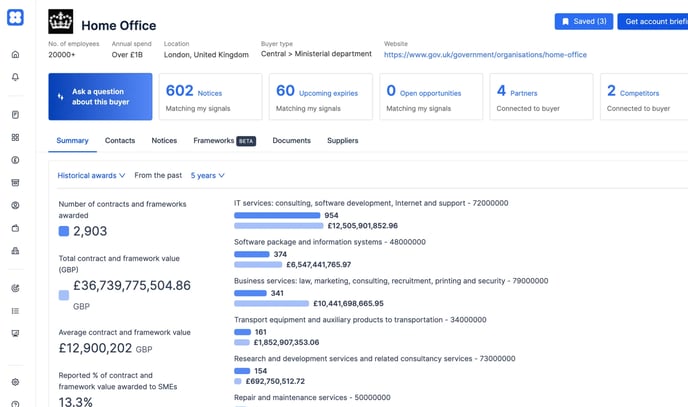
Task: Click the list icon in the sidebar
Action: pos(15,311)
